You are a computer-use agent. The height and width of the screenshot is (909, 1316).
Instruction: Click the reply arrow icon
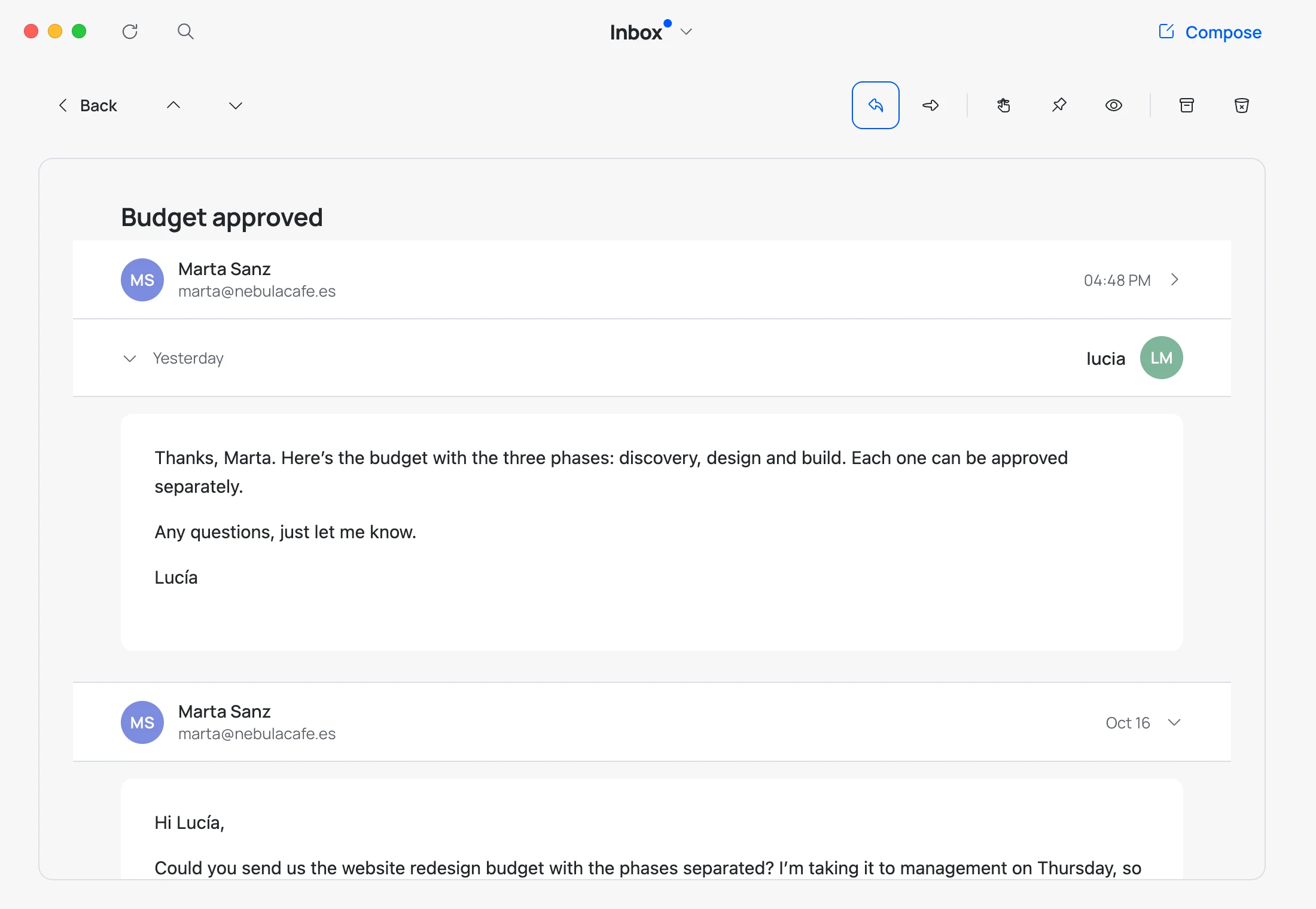[x=876, y=105]
